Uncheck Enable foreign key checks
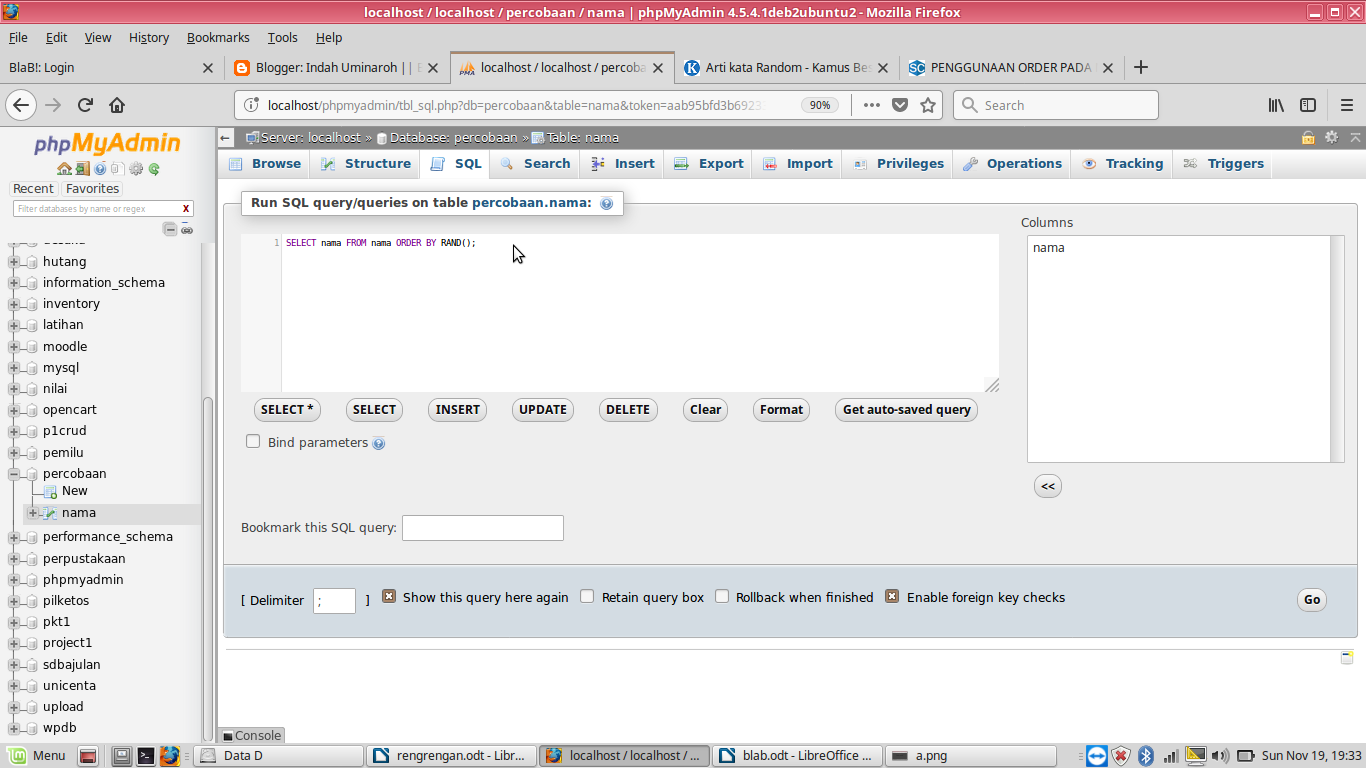This screenshot has height=768, width=1366. [891, 596]
